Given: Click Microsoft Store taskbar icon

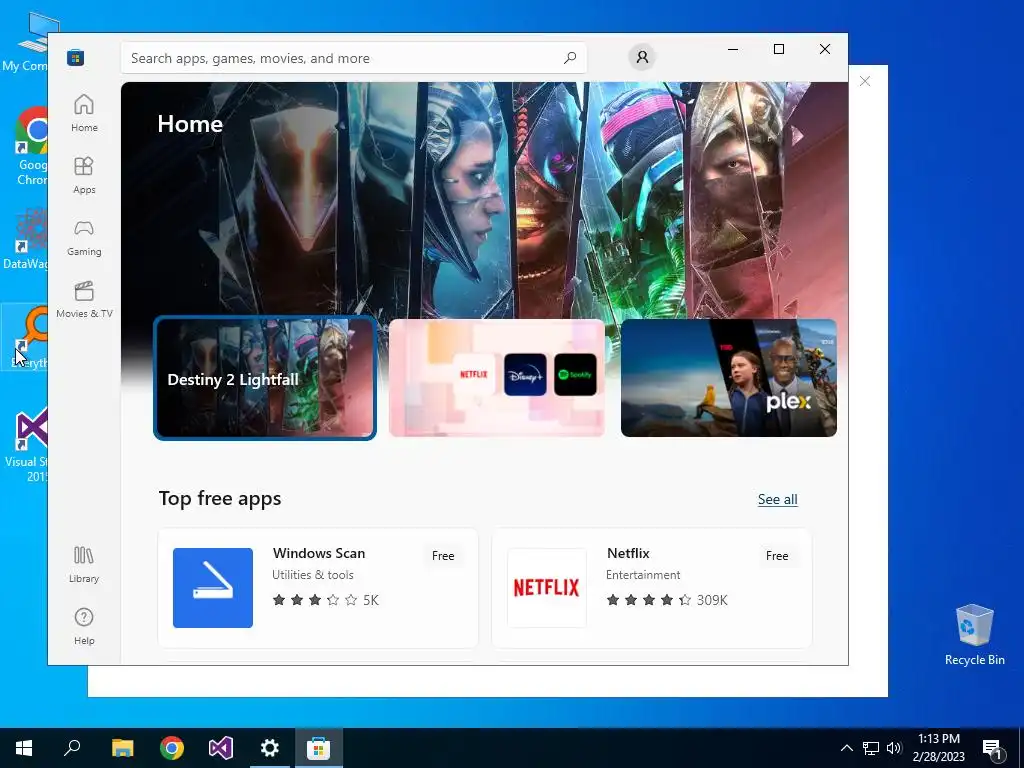Looking at the screenshot, I should (319, 748).
